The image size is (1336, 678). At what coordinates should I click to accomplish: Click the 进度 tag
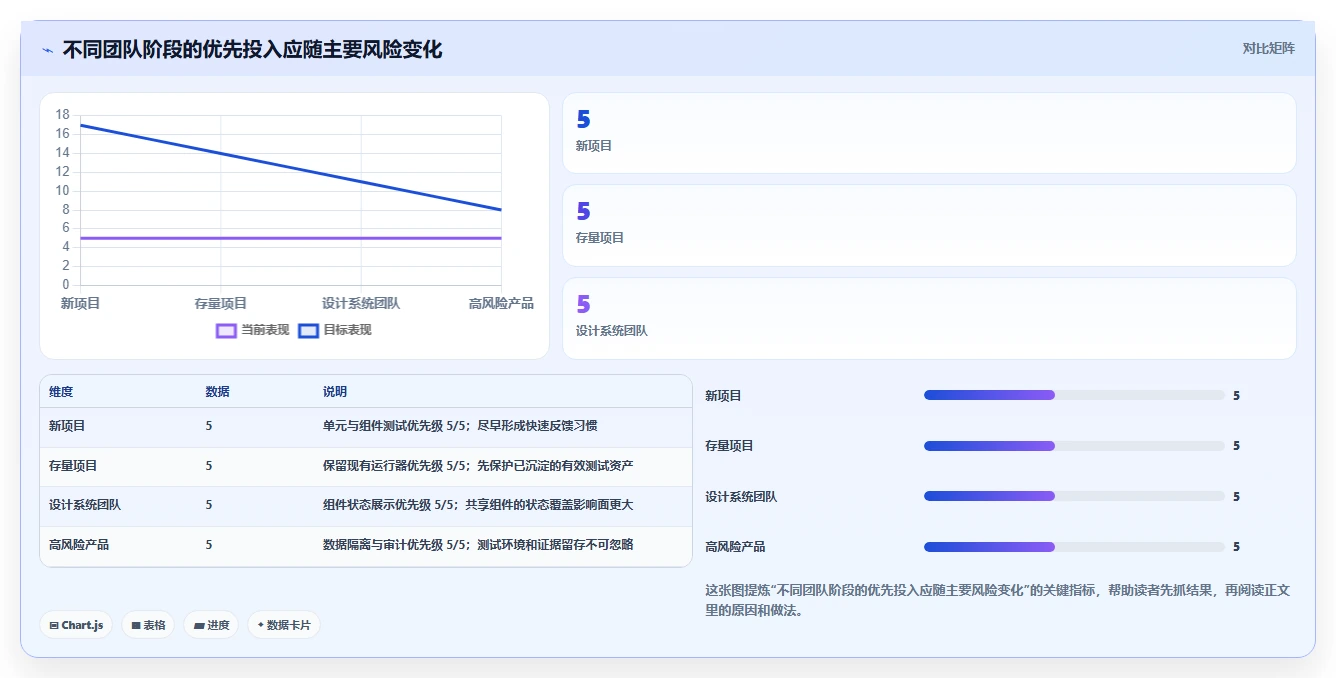[x=211, y=625]
